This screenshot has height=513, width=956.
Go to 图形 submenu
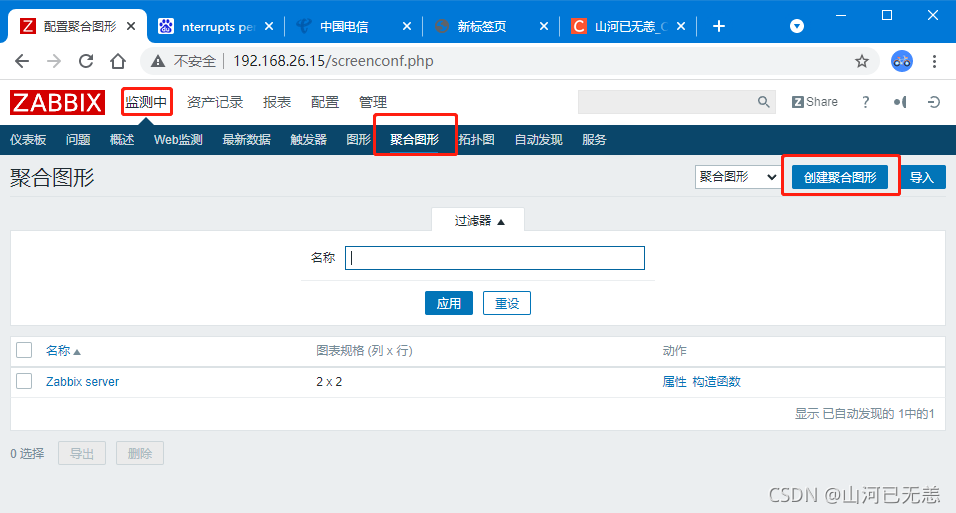[358, 140]
